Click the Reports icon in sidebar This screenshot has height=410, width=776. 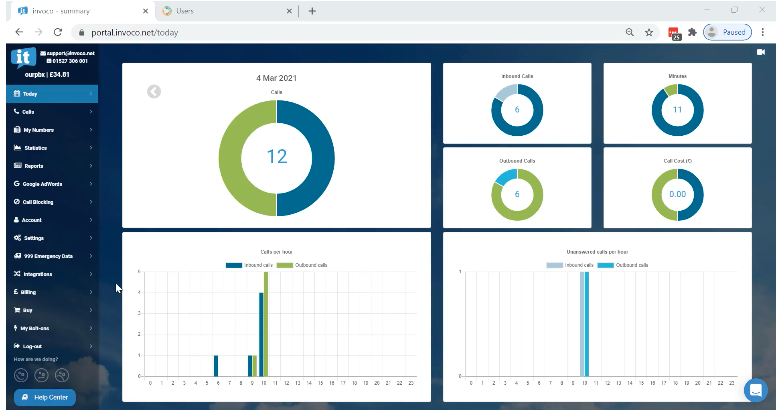(x=17, y=165)
